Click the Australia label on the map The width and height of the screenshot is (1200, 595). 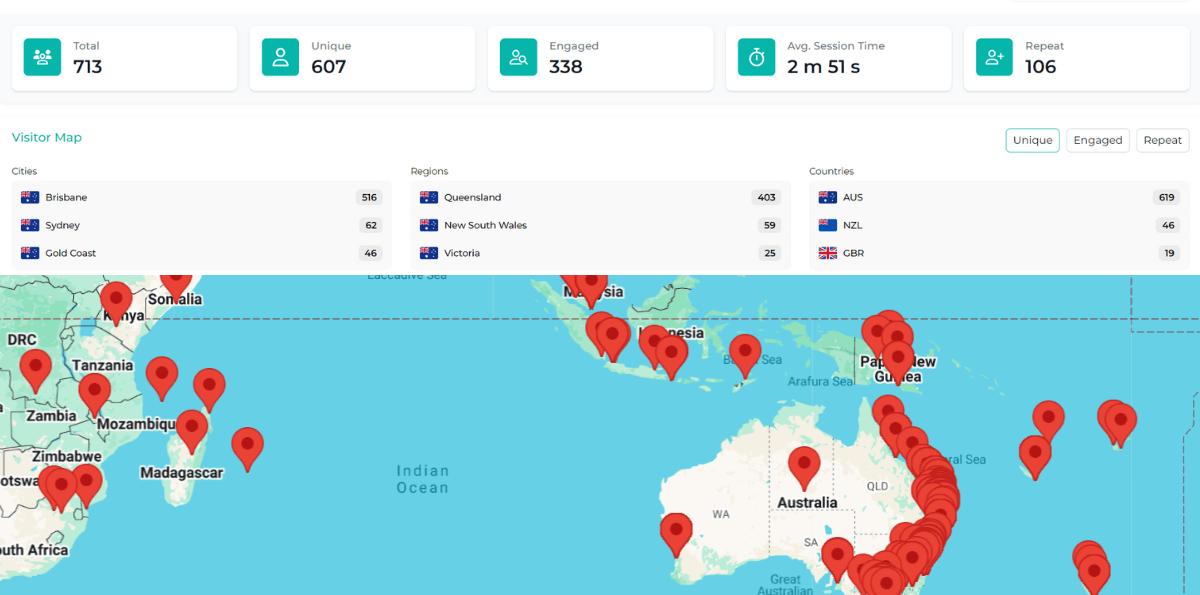[807, 502]
